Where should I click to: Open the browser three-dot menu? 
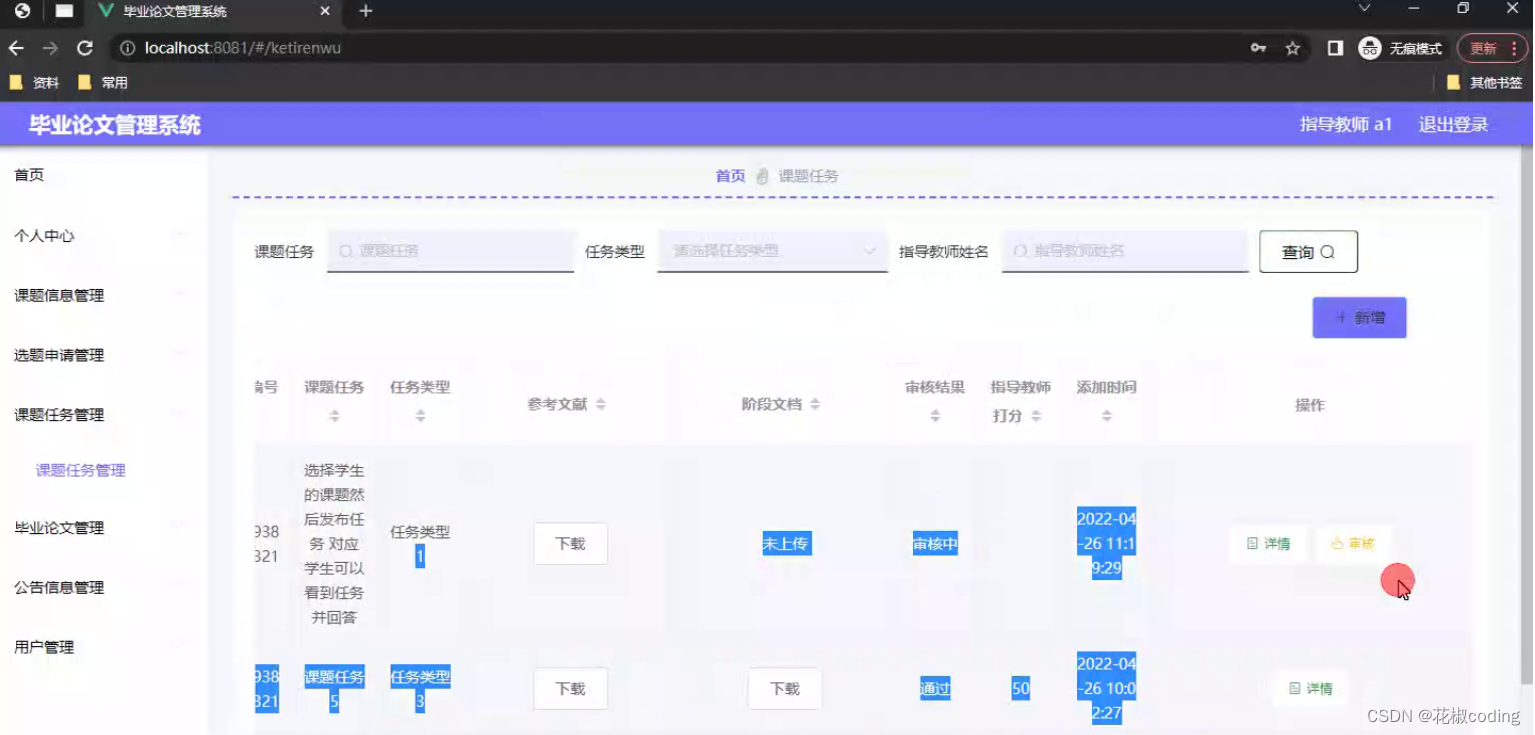(x=1515, y=48)
